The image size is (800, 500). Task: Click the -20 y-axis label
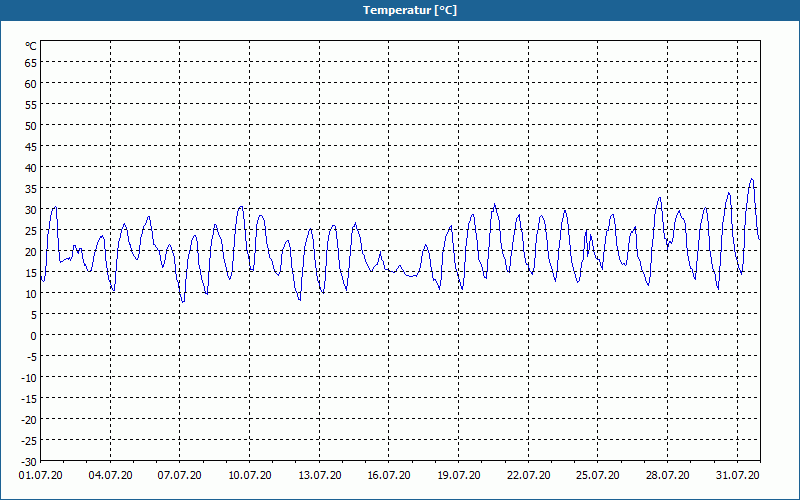(x=29, y=420)
